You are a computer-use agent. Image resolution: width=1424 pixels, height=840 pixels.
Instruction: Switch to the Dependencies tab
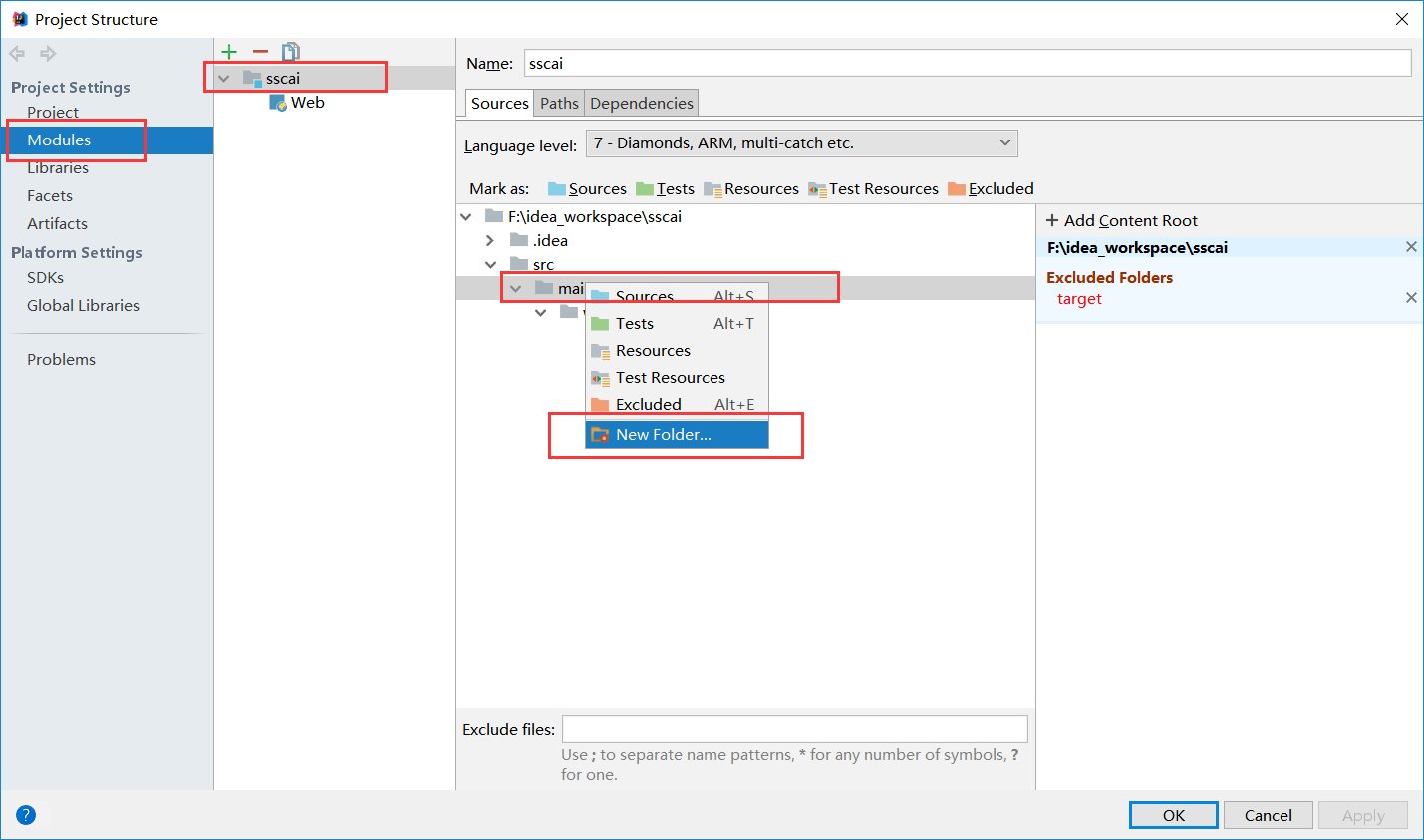641,103
